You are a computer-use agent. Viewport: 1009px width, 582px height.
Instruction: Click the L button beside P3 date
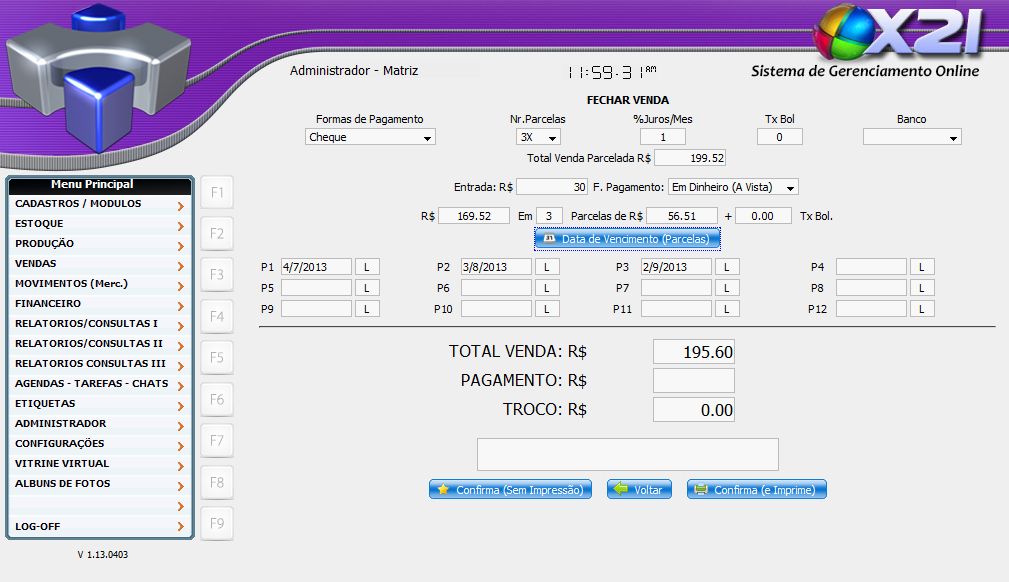(727, 267)
